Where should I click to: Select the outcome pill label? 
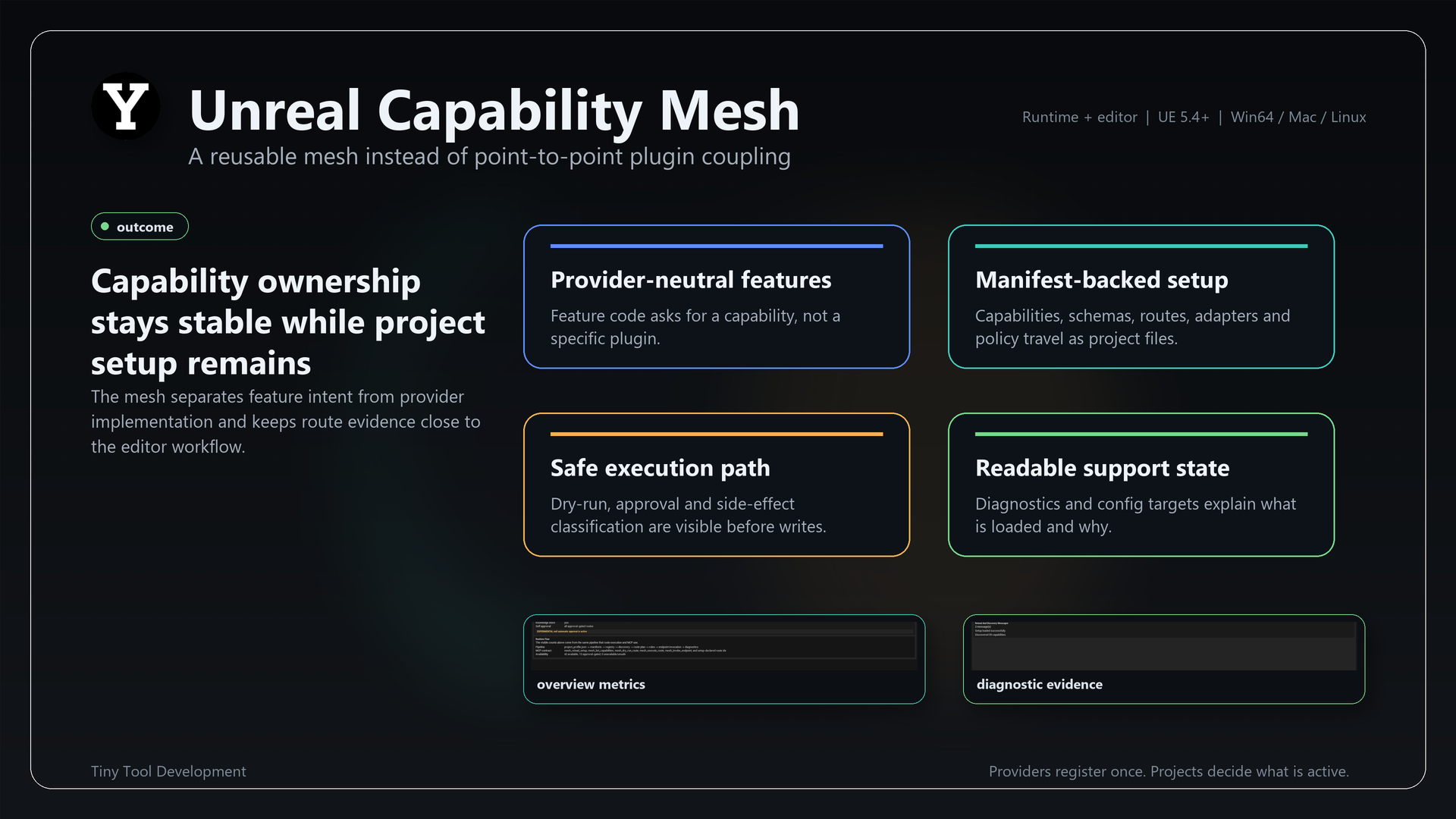click(140, 227)
